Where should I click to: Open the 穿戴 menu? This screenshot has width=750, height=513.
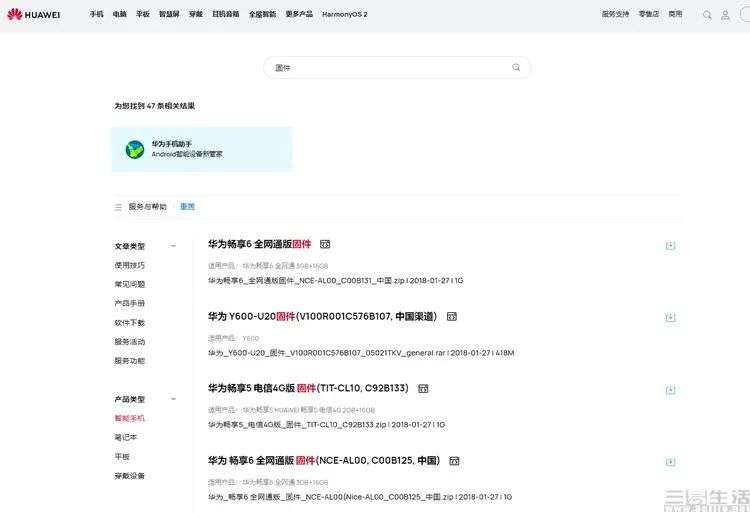coord(196,14)
